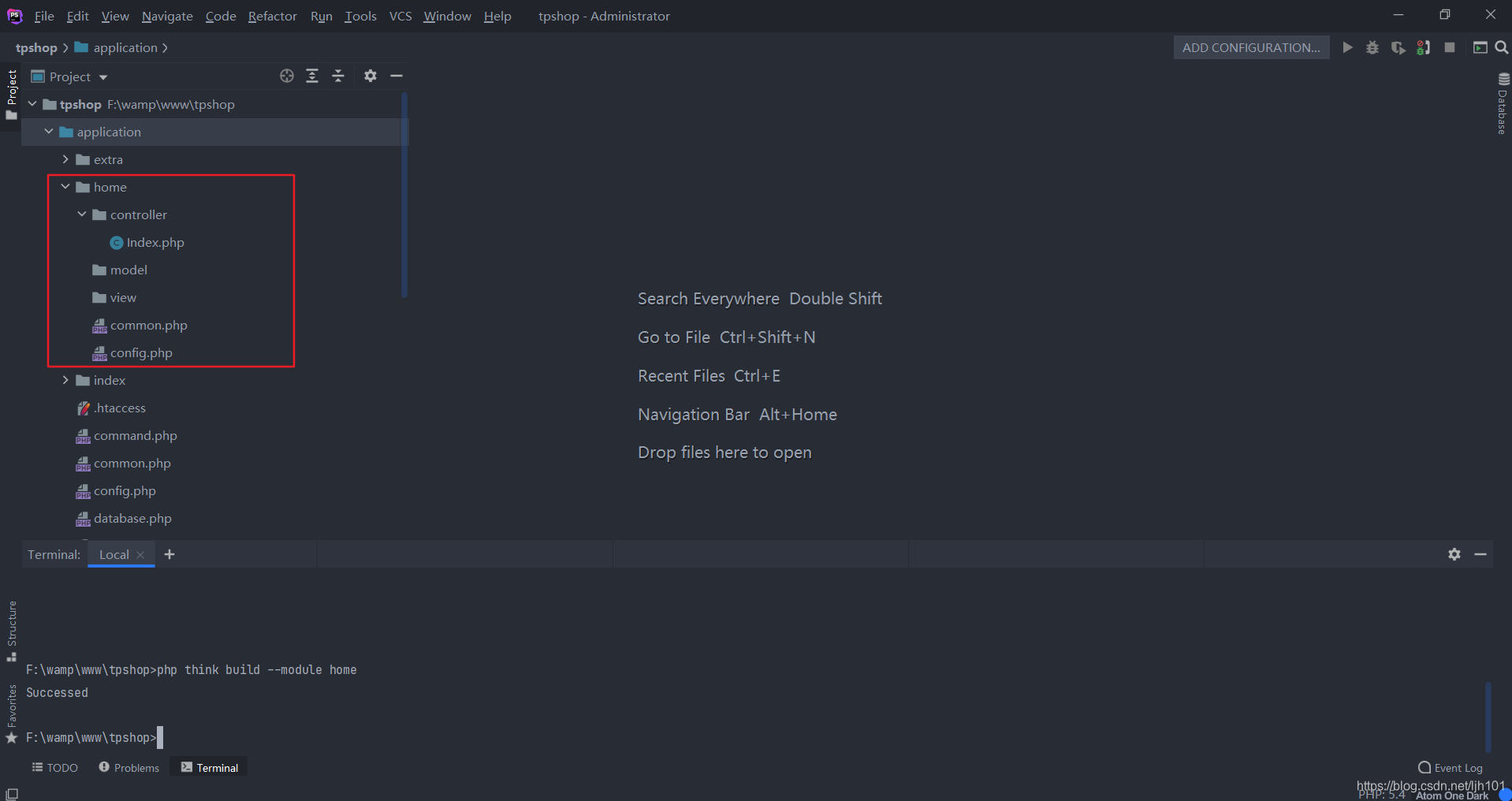Image resolution: width=1512 pixels, height=801 pixels.
Task: Close the Local terminal tab
Action: 140,555
